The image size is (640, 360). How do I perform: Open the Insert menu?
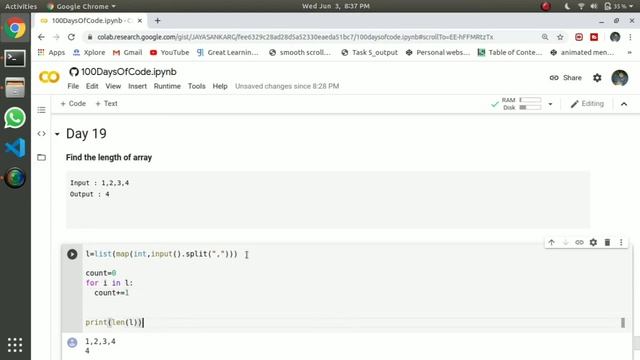pyautogui.click(x=137, y=86)
